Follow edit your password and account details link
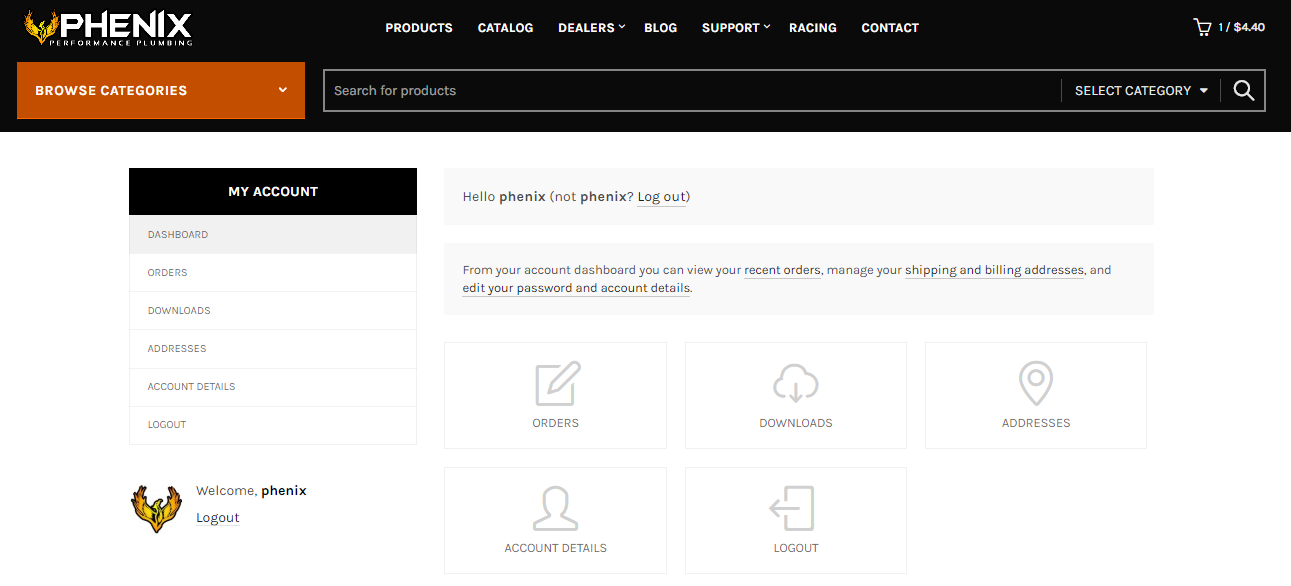 [576, 288]
